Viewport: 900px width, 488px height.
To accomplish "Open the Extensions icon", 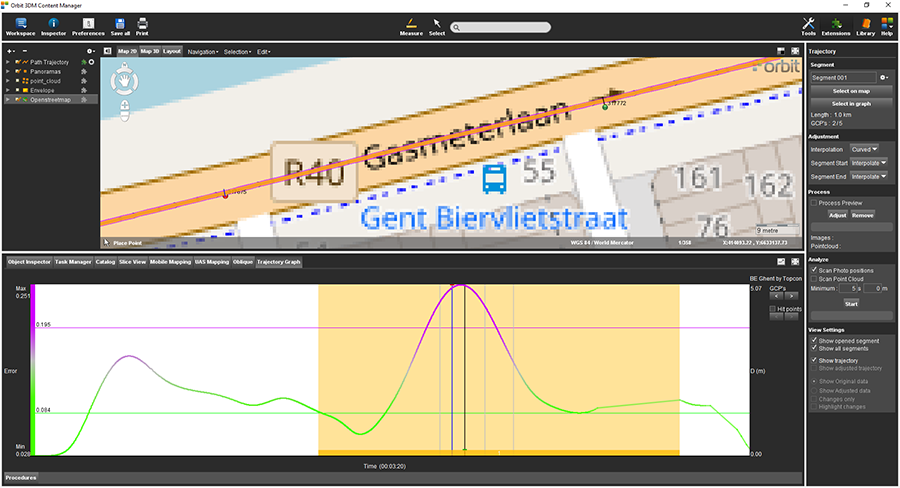I will tap(836, 26).
